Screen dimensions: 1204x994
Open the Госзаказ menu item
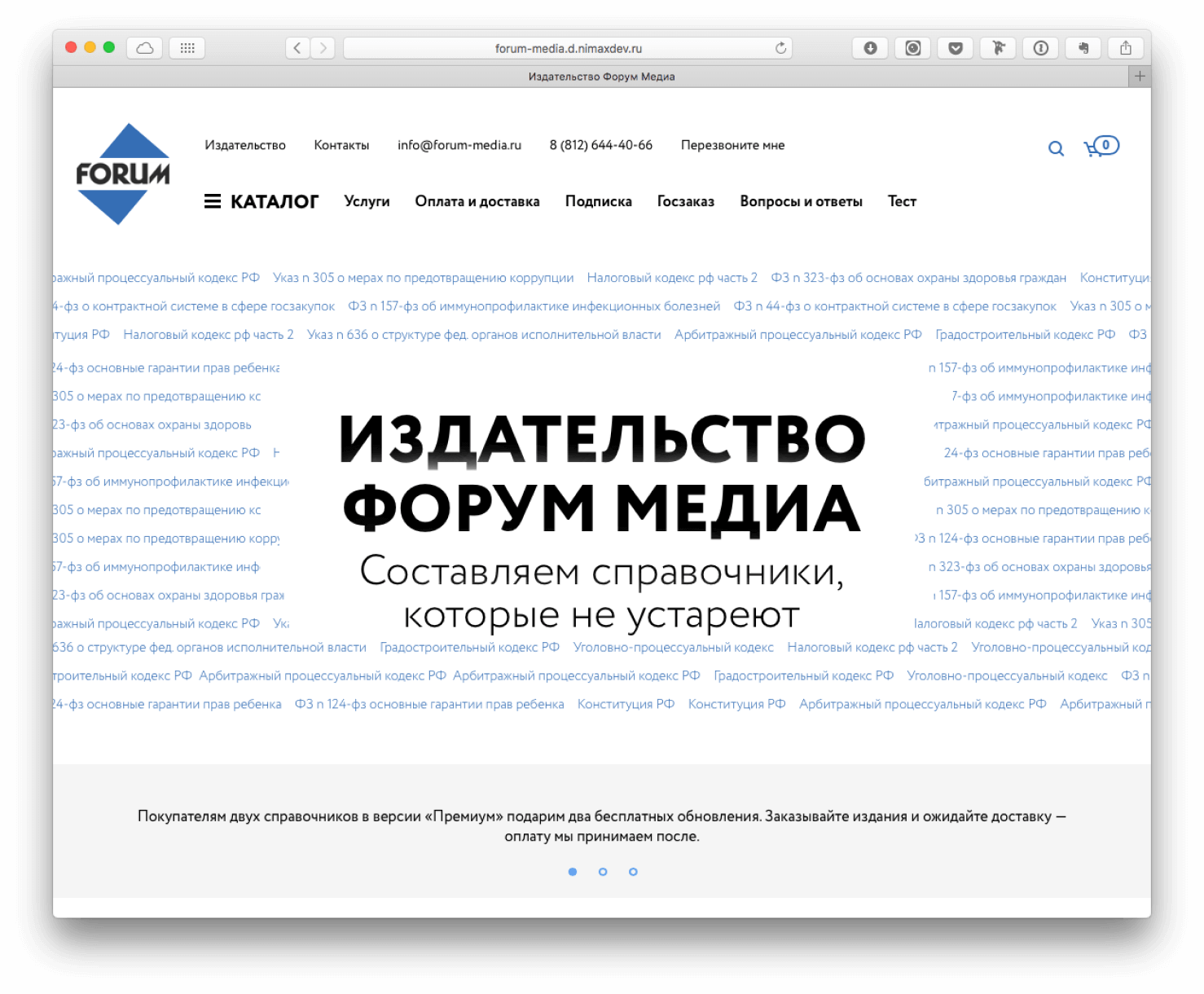[686, 201]
